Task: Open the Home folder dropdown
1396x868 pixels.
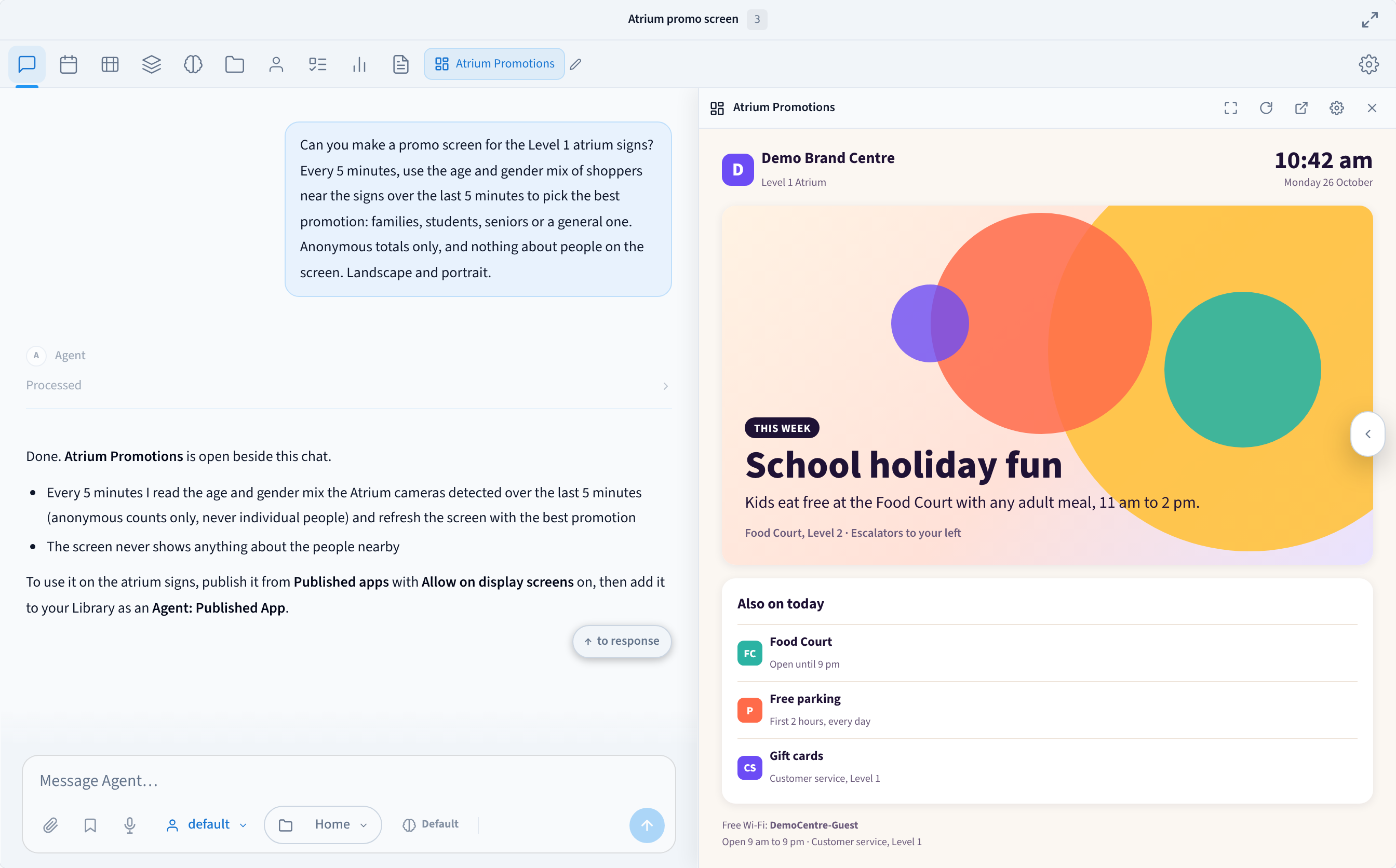Action: click(323, 824)
